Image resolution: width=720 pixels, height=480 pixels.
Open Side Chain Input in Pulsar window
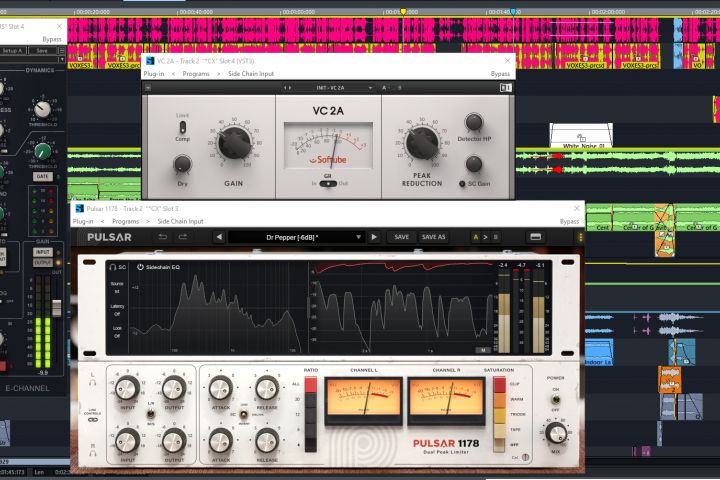pos(180,221)
